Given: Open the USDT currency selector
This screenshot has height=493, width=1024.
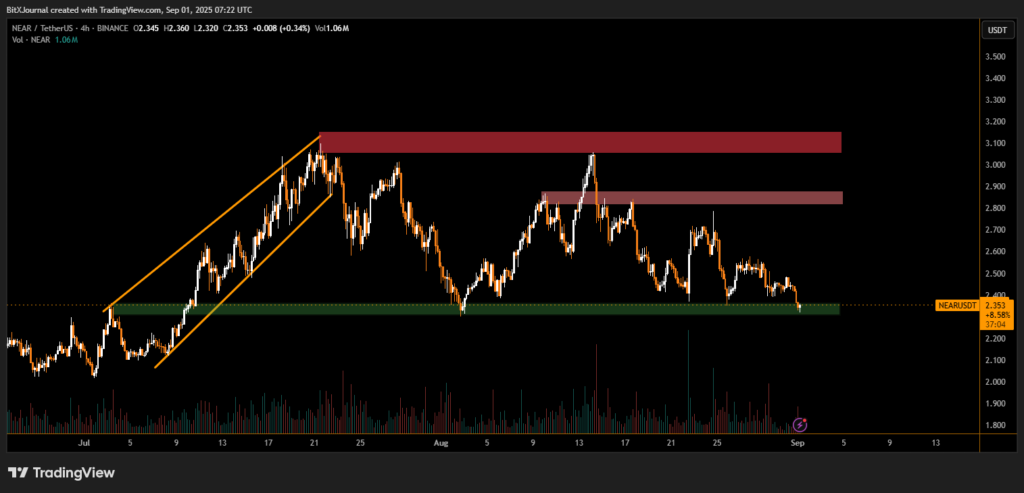Looking at the screenshot, I should (x=996, y=30).
